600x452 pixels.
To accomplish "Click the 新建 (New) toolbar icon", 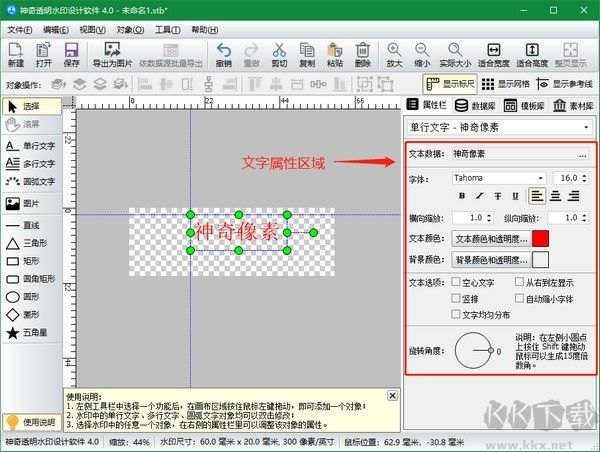I will 16,55.
